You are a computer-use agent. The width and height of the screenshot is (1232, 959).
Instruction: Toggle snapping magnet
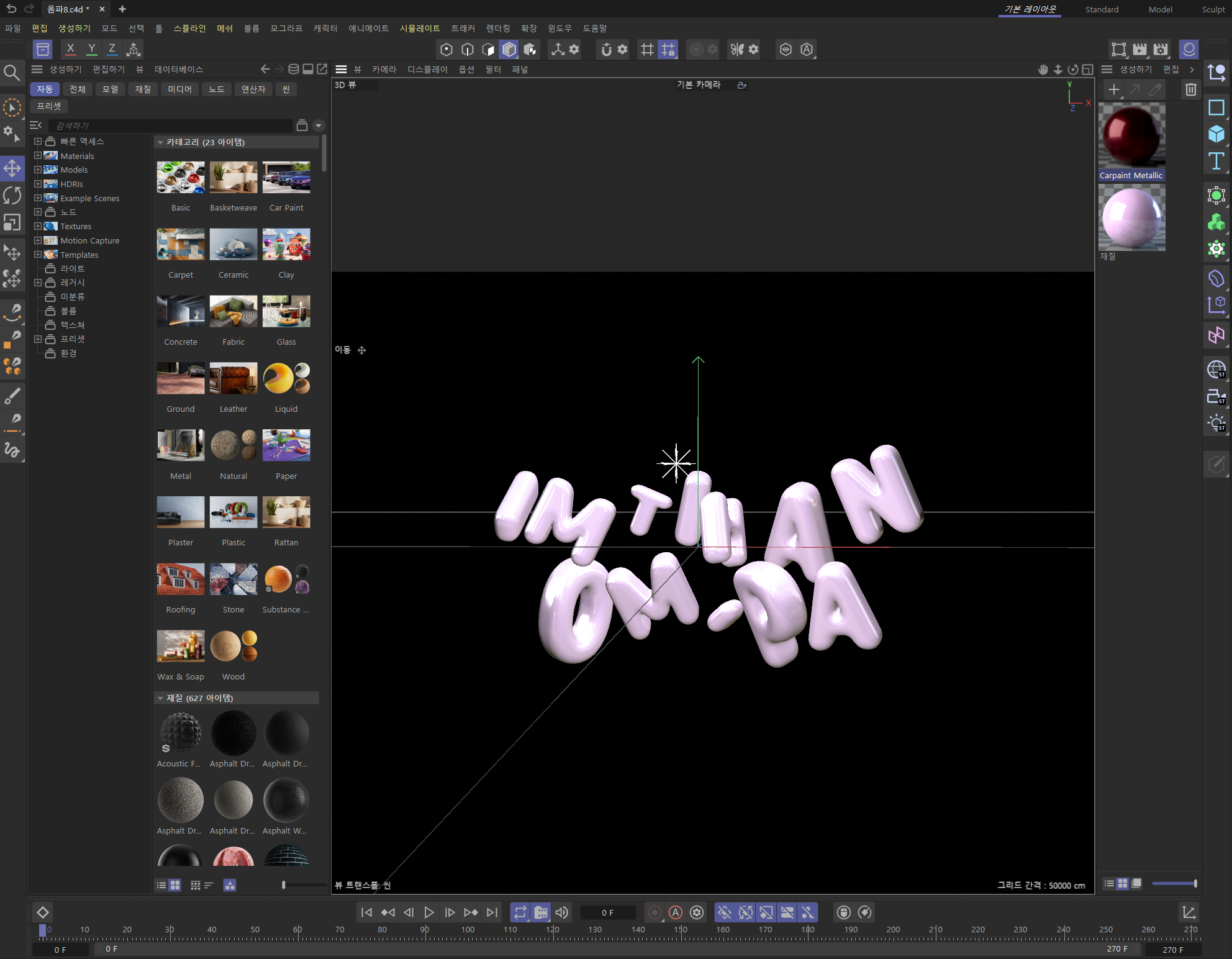606,50
